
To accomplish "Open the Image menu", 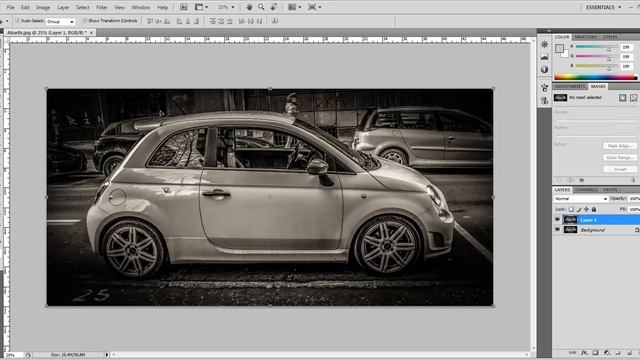I will click(43, 7).
